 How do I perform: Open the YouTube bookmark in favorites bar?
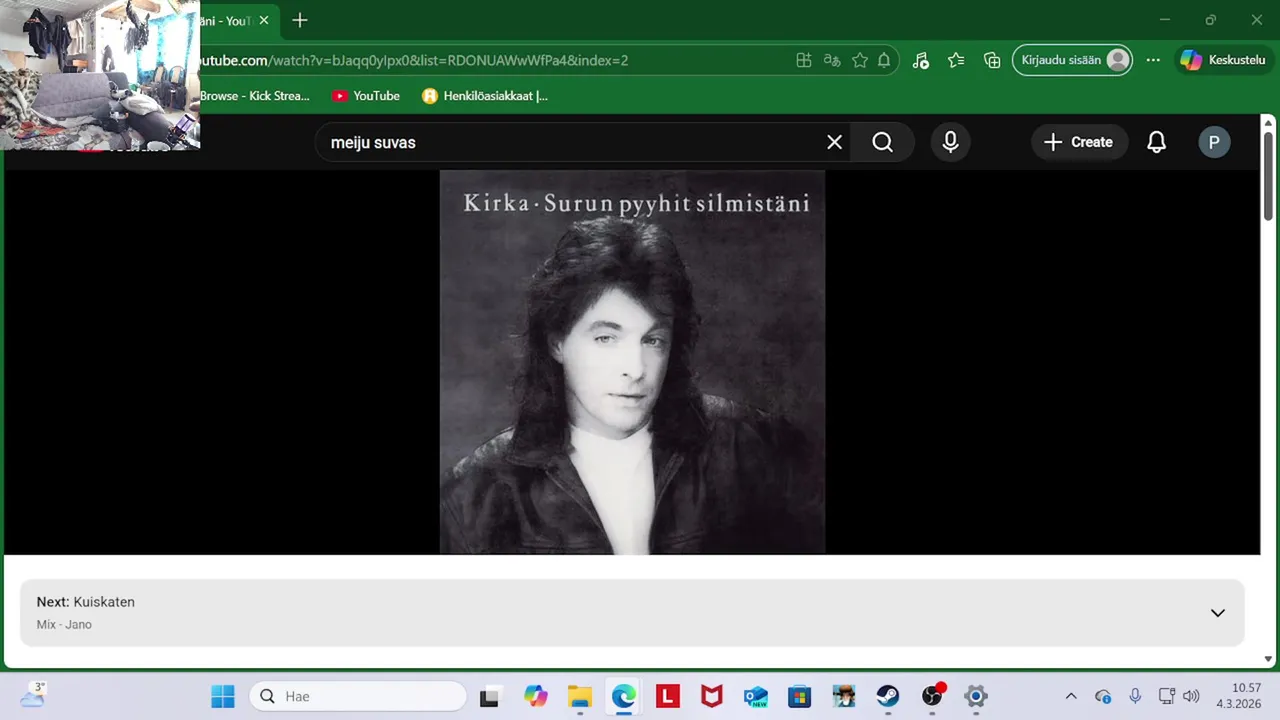click(366, 96)
